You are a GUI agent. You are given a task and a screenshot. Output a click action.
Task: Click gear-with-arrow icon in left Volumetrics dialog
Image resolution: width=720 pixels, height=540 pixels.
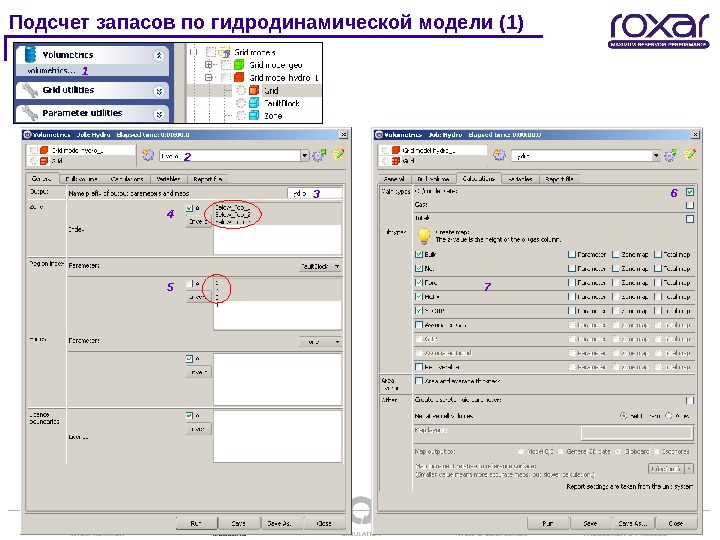[319, 155]
